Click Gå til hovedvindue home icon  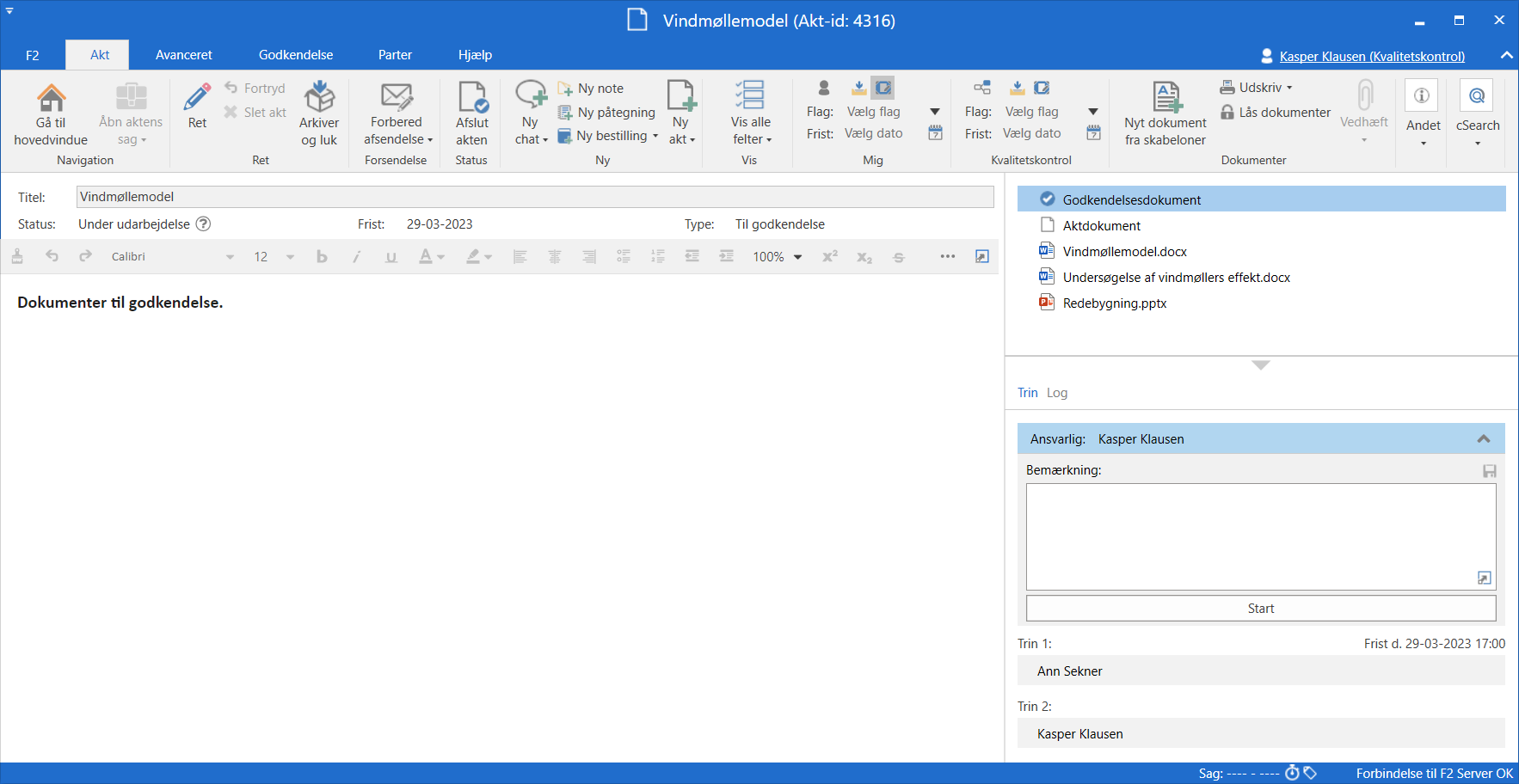click(51, 96)
